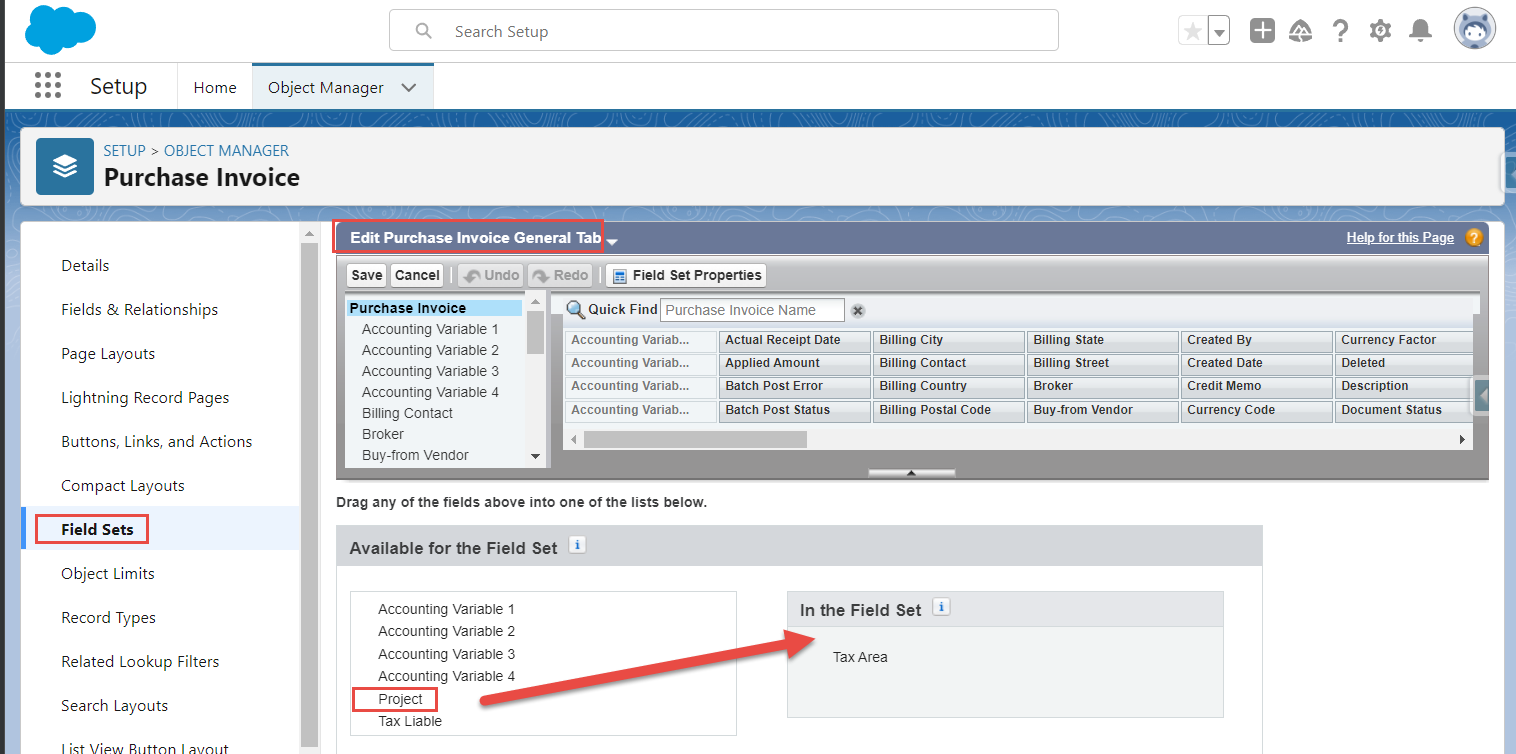Click the Billing Postal Code field tile
The image size is (1516, 754).
(948, 411)
